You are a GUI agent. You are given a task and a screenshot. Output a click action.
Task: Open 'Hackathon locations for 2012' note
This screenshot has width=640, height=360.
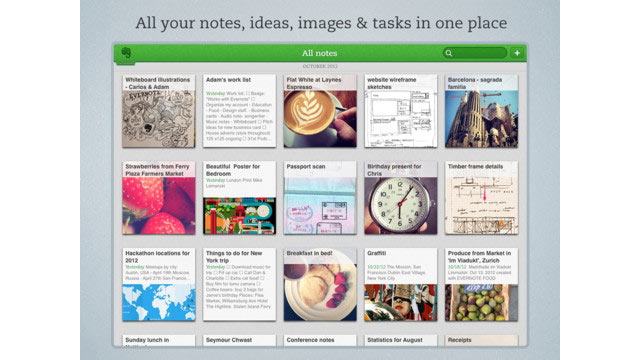(x=159, y=284)
